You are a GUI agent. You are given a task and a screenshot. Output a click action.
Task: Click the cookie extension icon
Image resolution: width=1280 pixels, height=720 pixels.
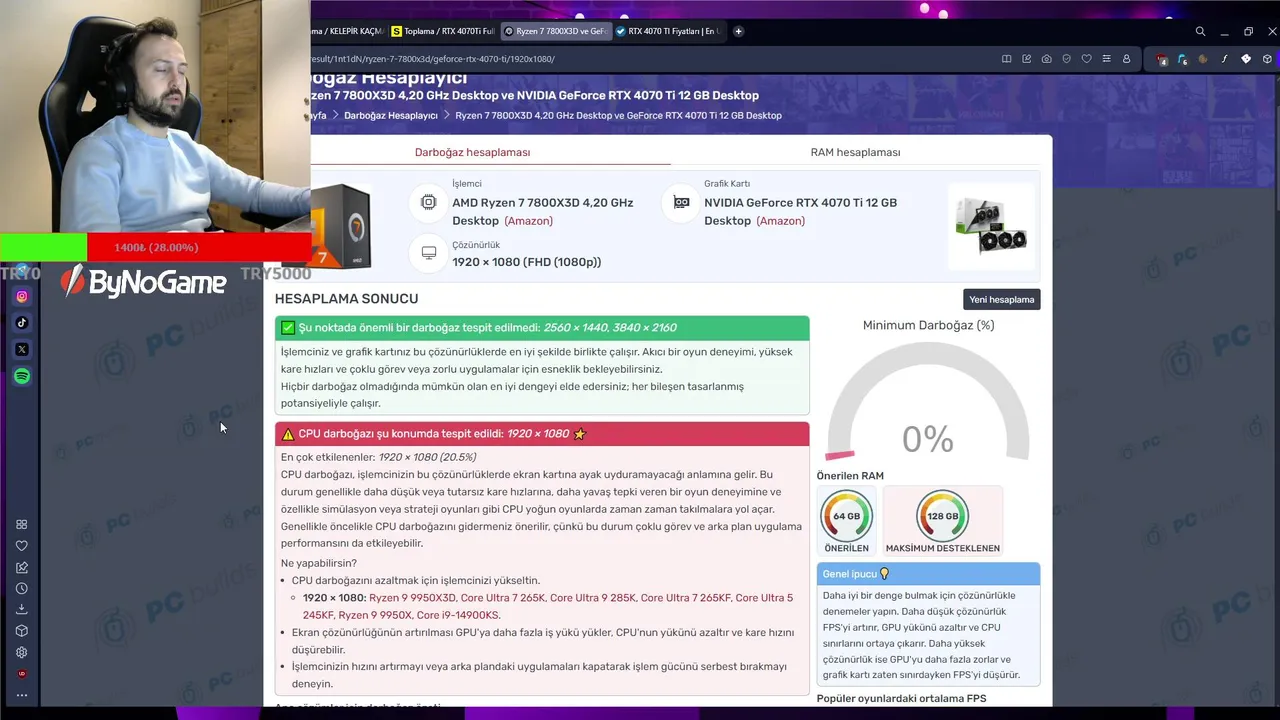pos(1203,59)
